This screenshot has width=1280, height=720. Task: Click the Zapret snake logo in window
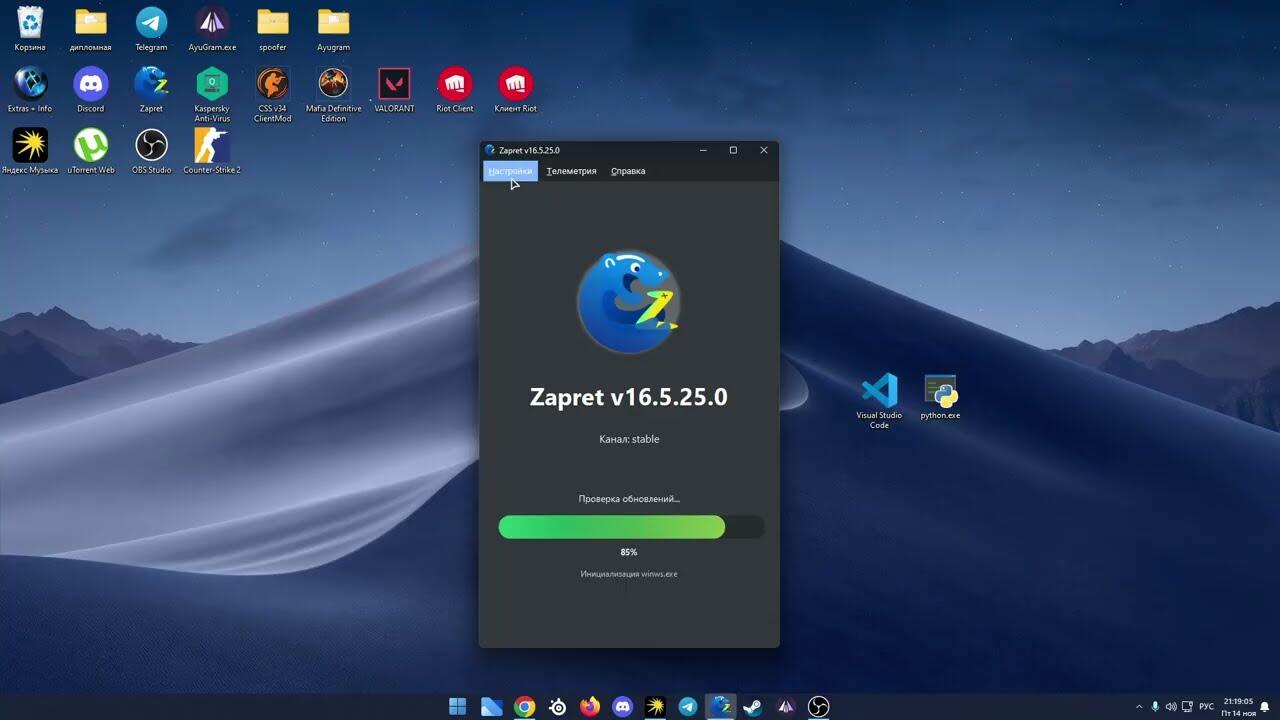click(x=629, y=302)
